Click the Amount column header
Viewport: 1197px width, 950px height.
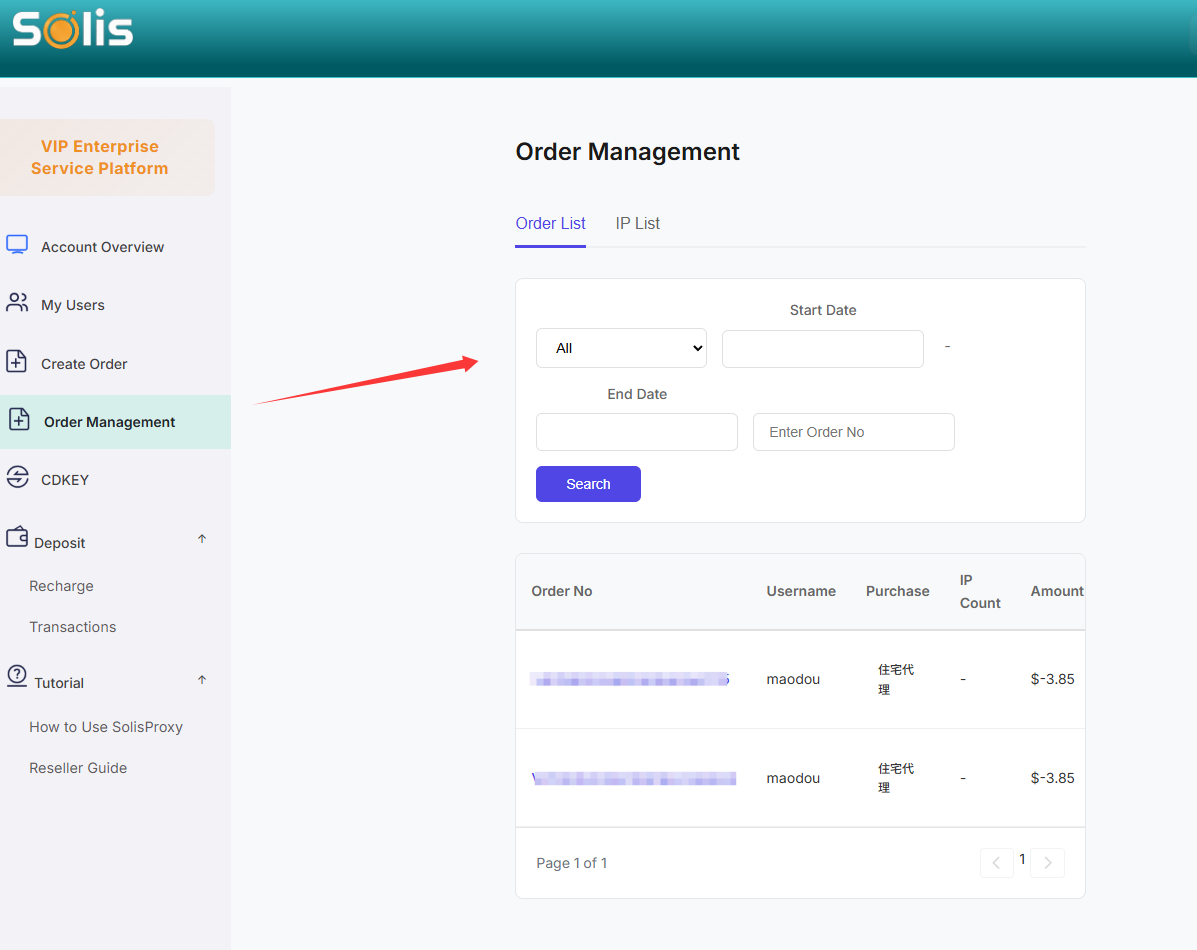pyautogui.click(x=1057, y=591)
